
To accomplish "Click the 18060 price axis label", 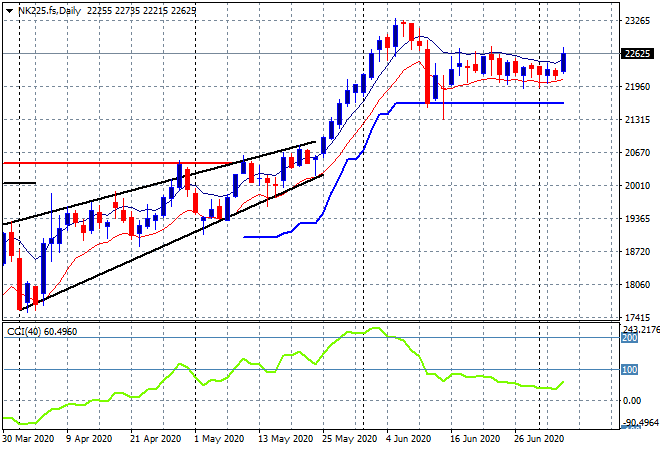I will 637,285.
